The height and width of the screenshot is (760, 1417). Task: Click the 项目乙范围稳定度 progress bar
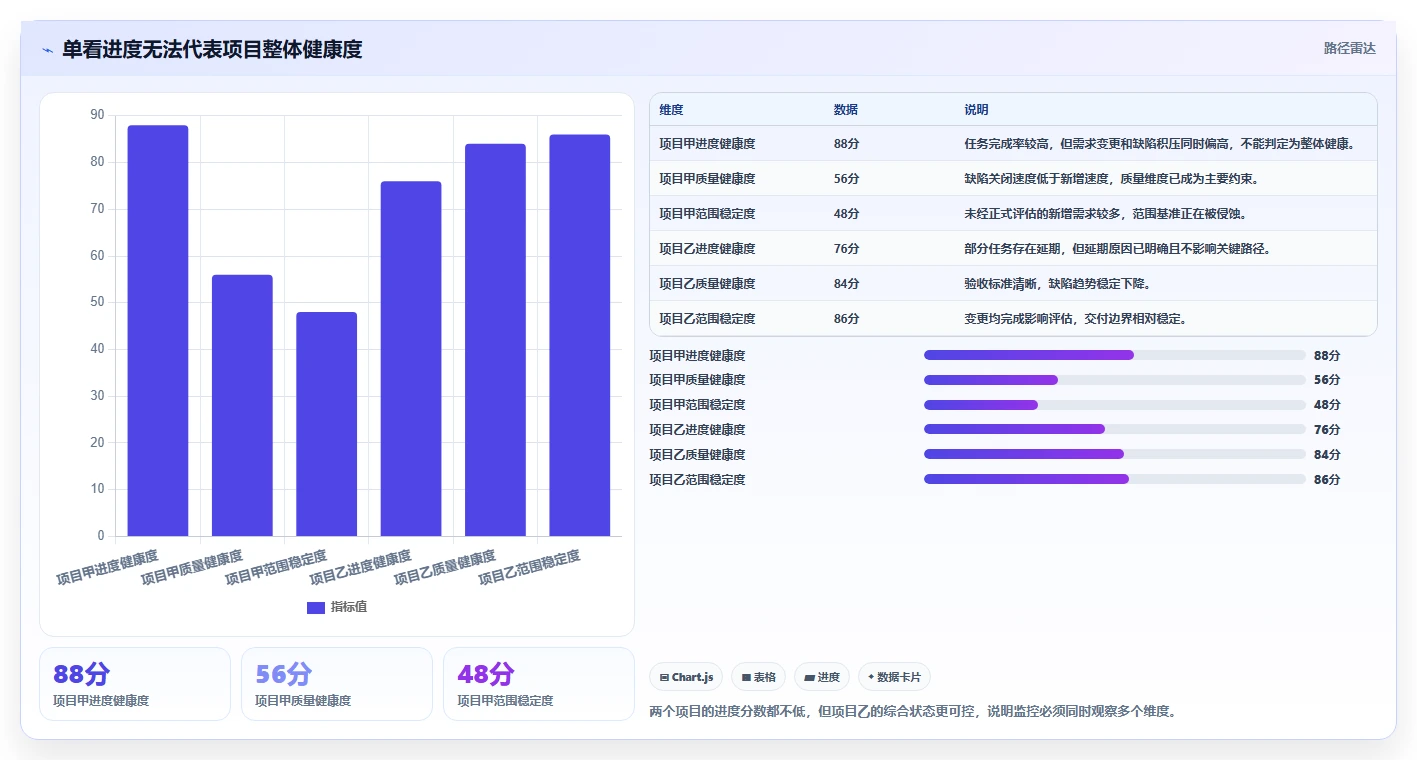point(1115,479)
